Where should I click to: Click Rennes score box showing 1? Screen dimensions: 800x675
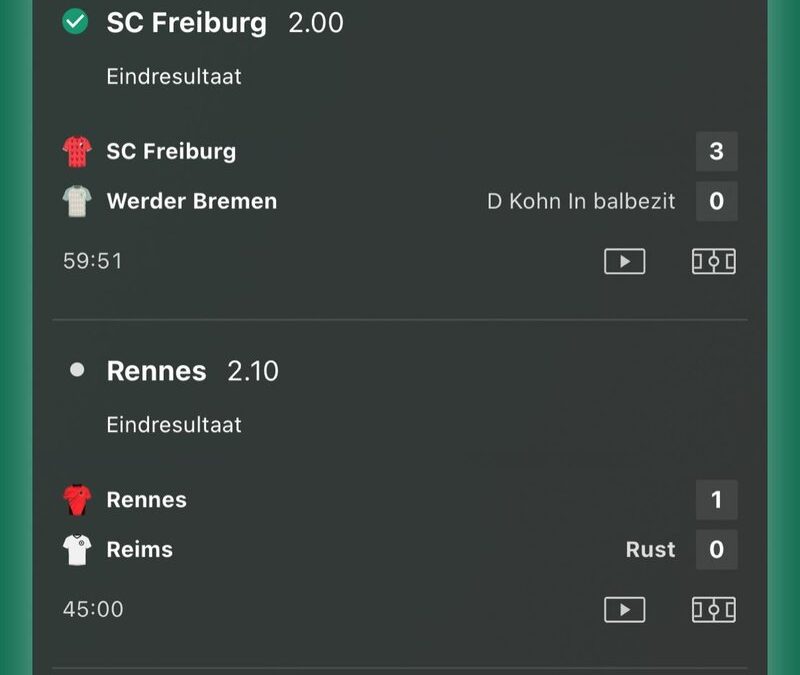coord(716,500)
